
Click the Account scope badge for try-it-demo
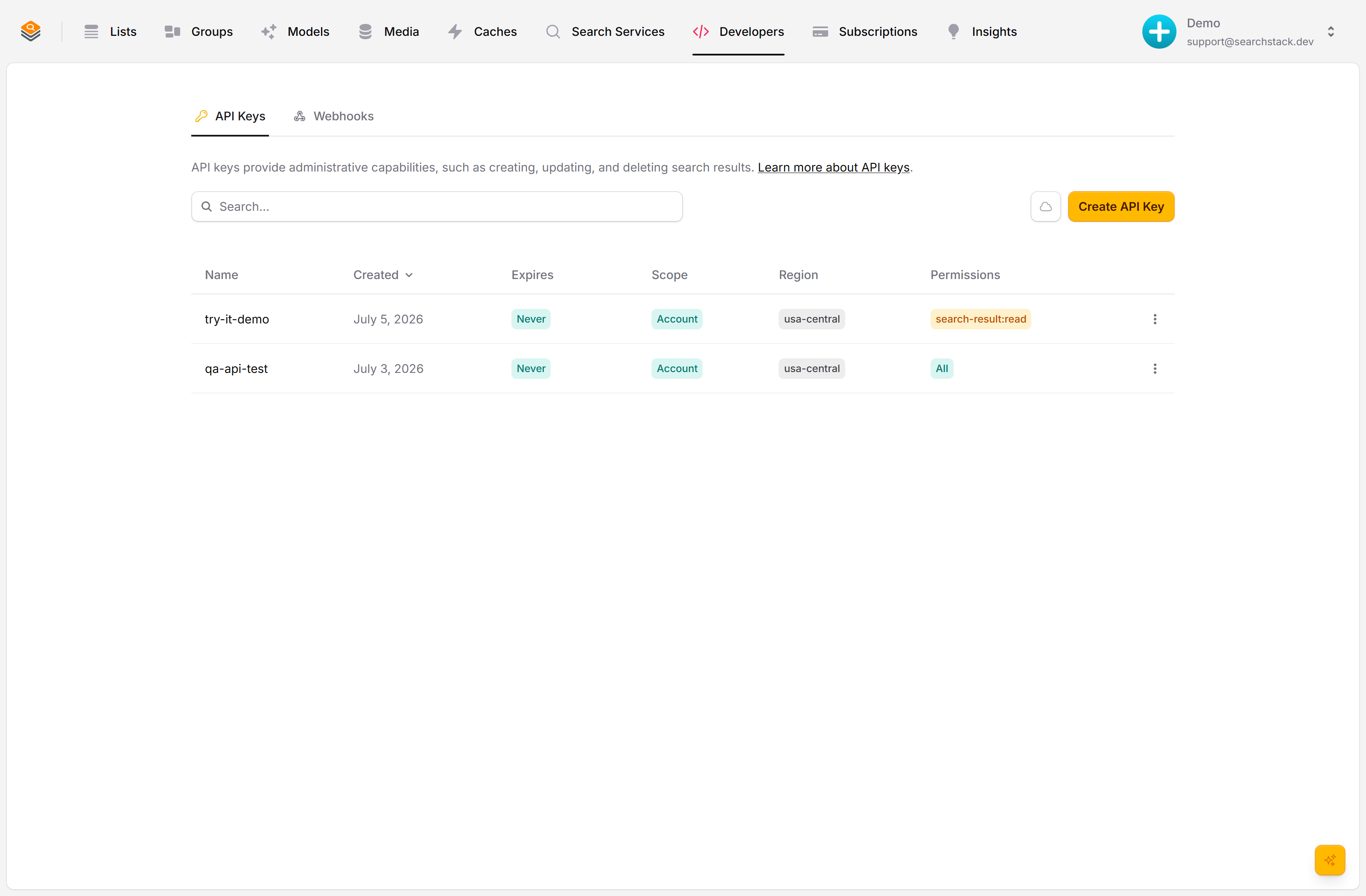tap(677, 319)
